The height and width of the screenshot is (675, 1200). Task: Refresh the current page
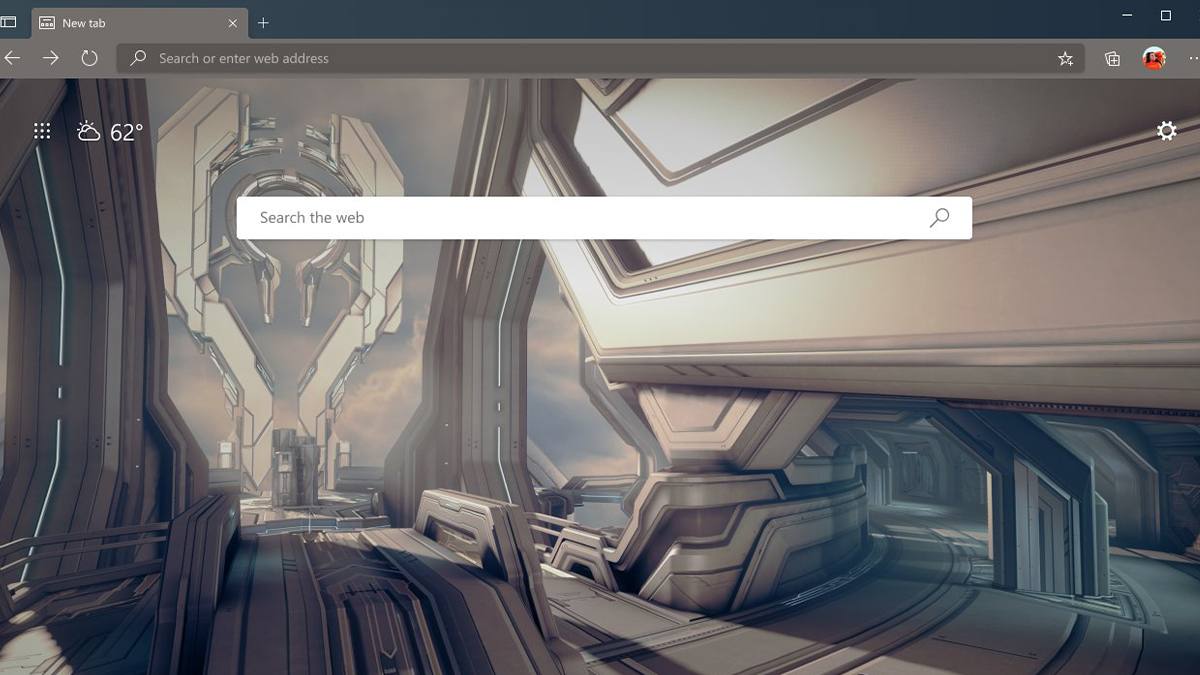click(x=89, y=58)
